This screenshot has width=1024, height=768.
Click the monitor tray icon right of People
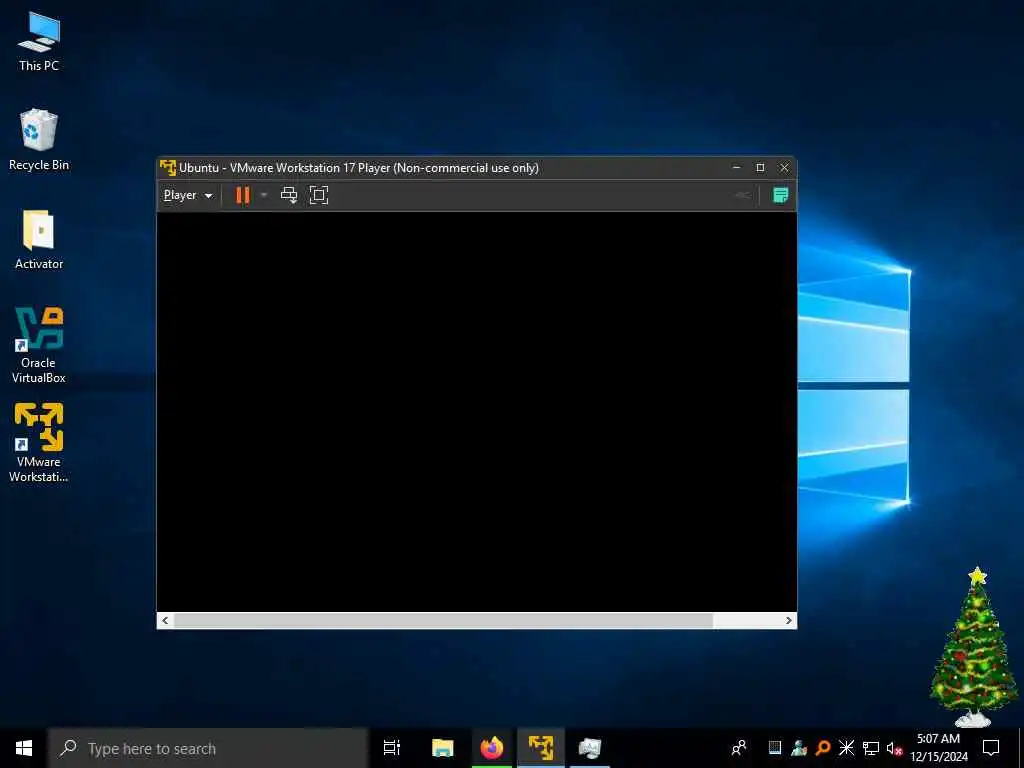click(x=775, y=748)
